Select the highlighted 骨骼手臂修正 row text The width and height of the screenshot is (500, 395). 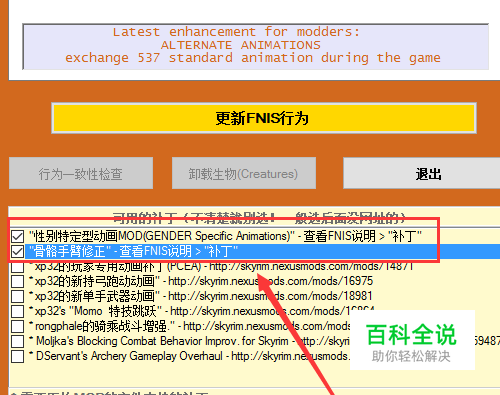click(133, 251)
